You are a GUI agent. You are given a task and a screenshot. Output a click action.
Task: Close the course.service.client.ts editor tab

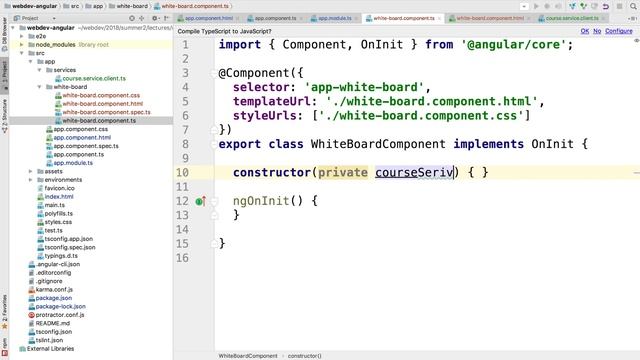pos(603,18)
